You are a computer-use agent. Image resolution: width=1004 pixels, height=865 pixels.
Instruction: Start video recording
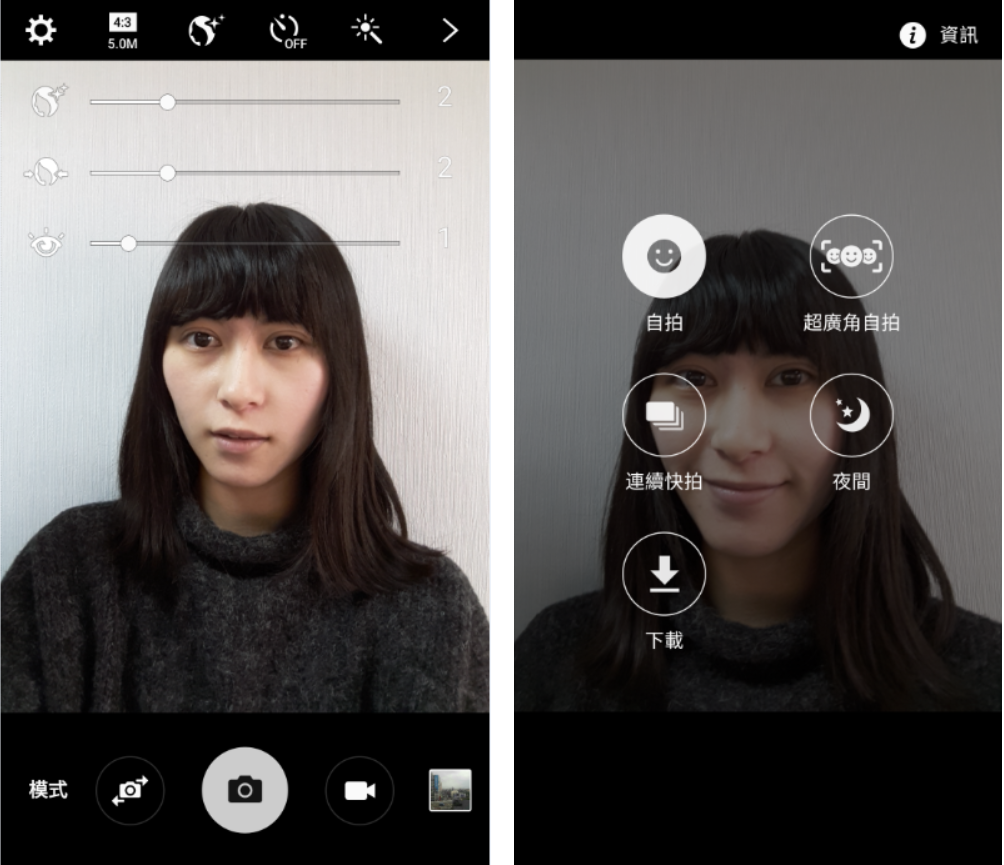[360, 791]
